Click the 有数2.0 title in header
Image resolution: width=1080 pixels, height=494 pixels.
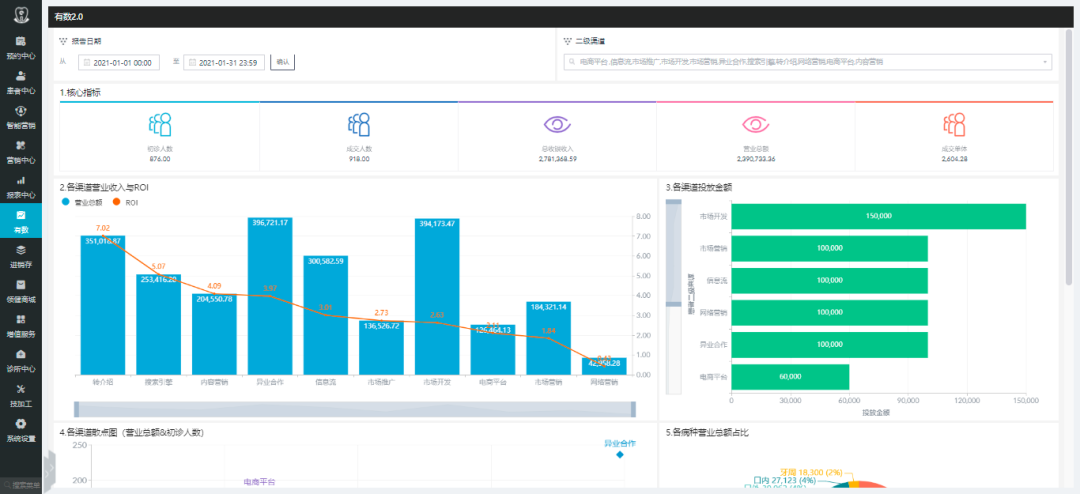click(69, 17)
